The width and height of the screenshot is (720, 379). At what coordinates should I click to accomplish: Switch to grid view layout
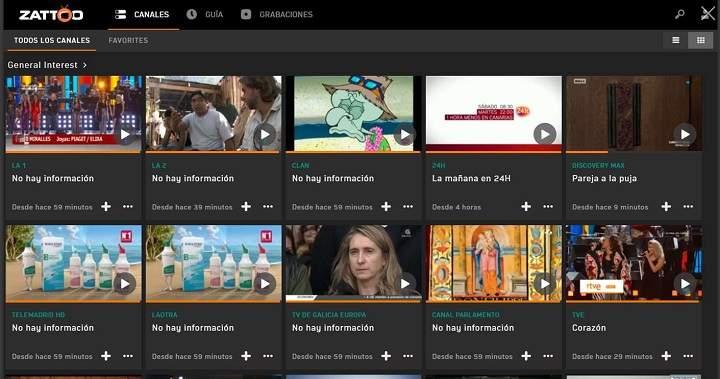tap(700, 40)
